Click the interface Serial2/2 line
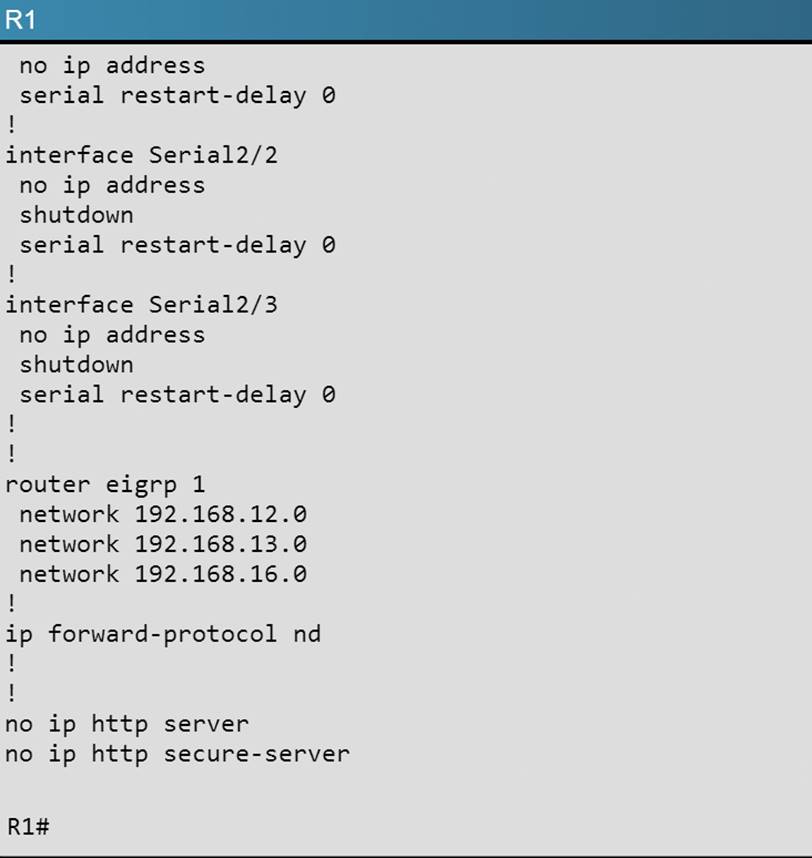This screenshot has height=858, width=812. tap(141, 155)
